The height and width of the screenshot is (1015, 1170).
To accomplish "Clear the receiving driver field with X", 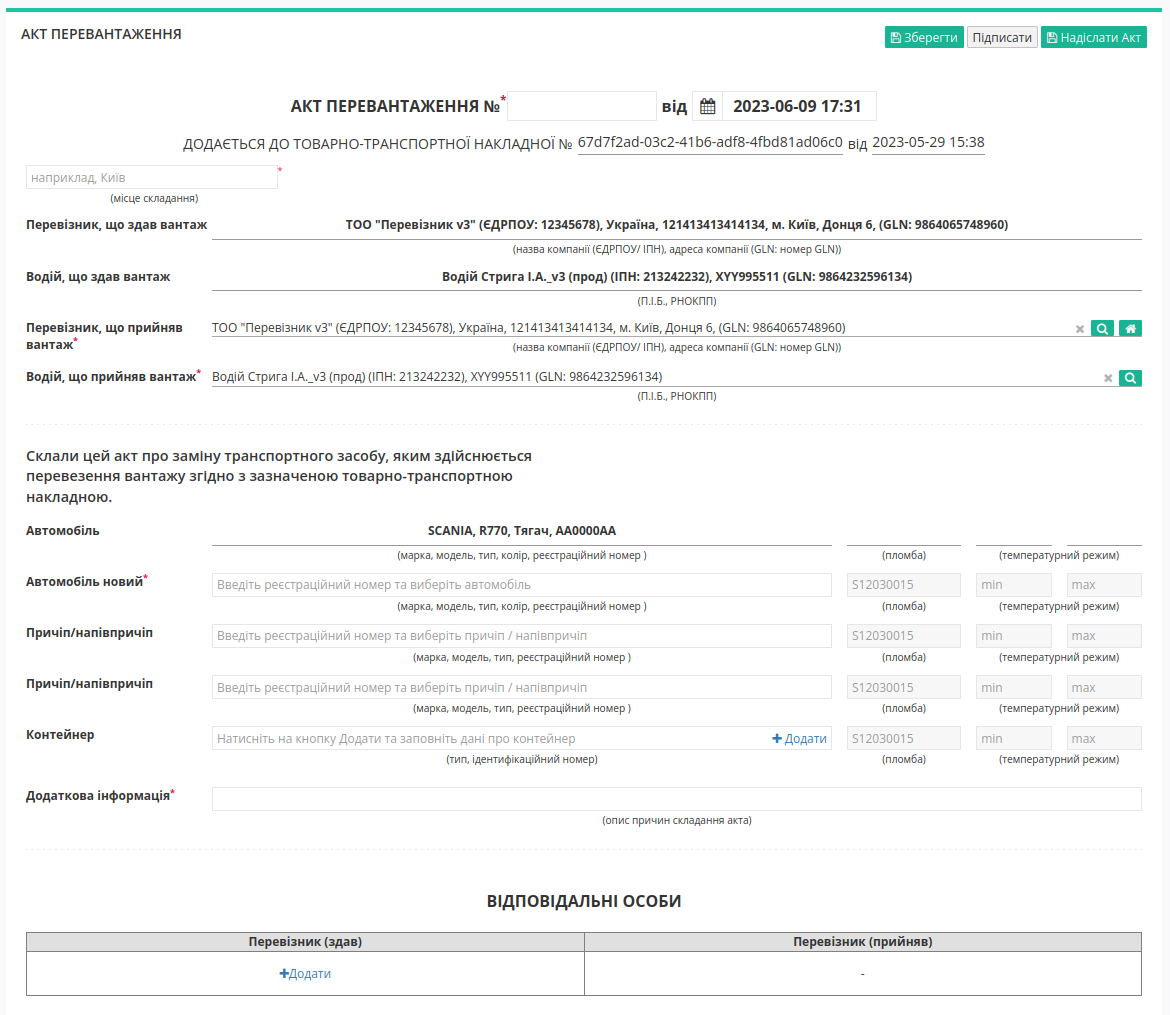I will (x=1108, y=378).
